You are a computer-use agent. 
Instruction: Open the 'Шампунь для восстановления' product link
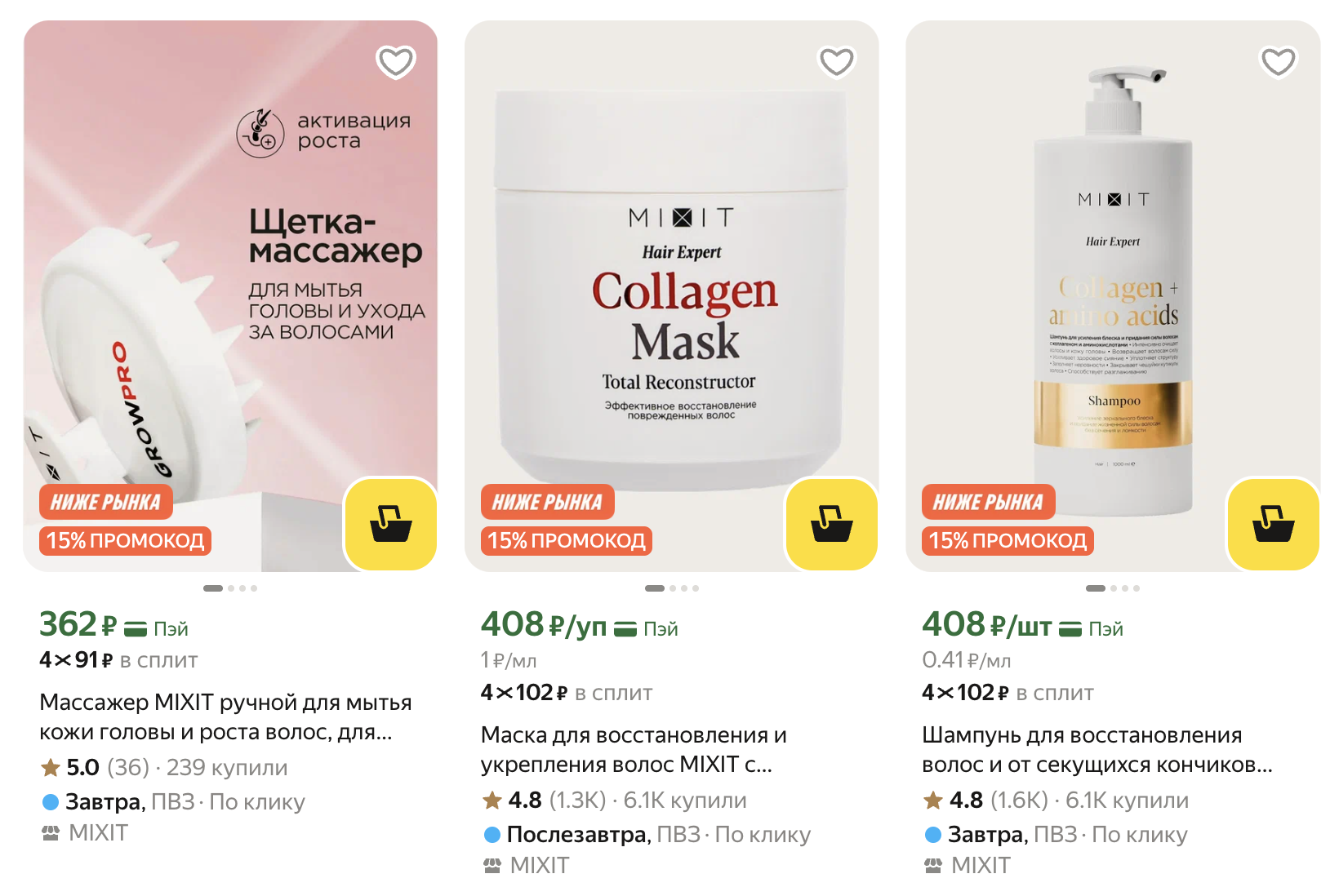[x=1097, y=750]
